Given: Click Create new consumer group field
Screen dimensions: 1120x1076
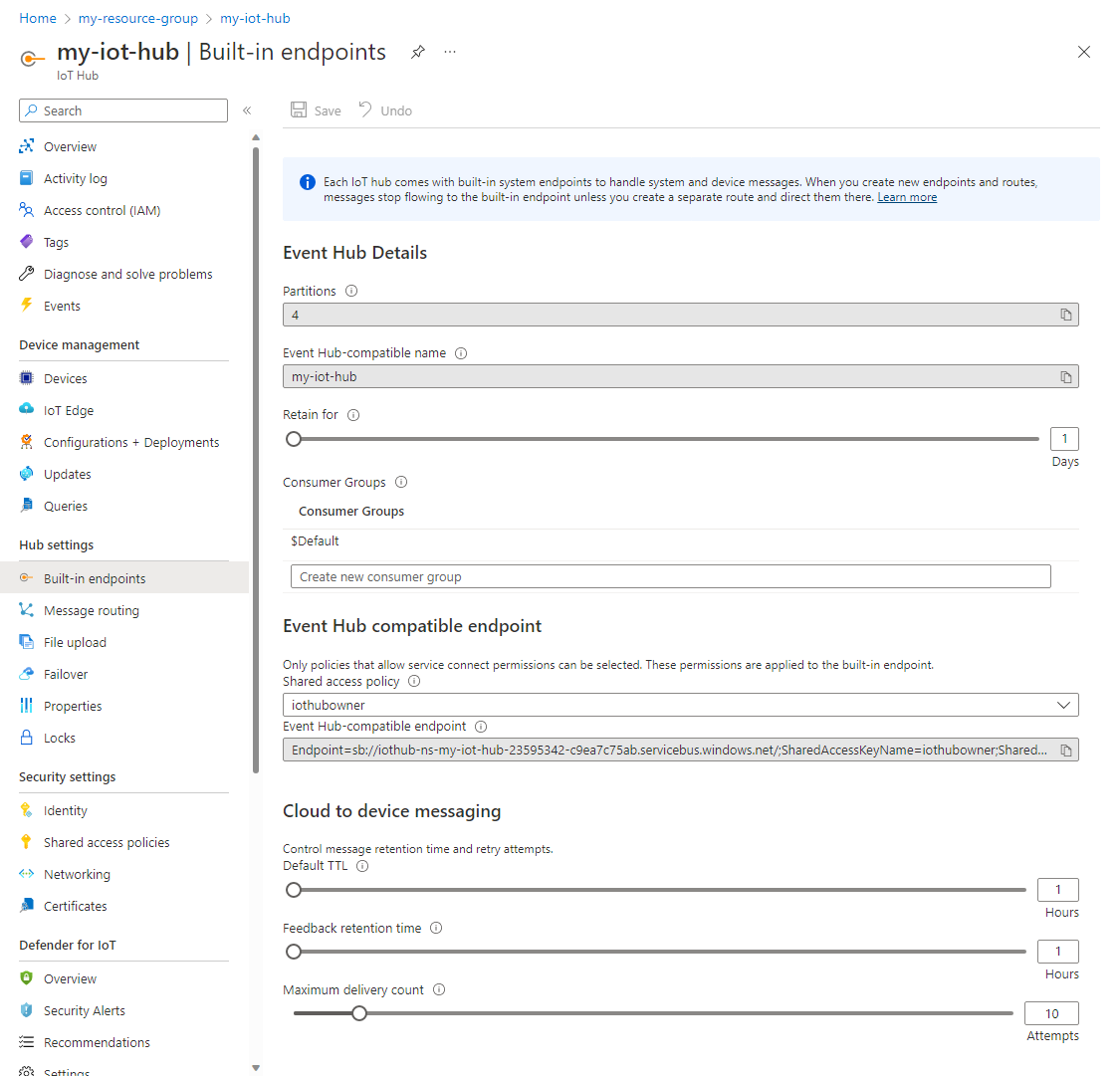Looking at the screenshot, I should click(x=671, y=576).
